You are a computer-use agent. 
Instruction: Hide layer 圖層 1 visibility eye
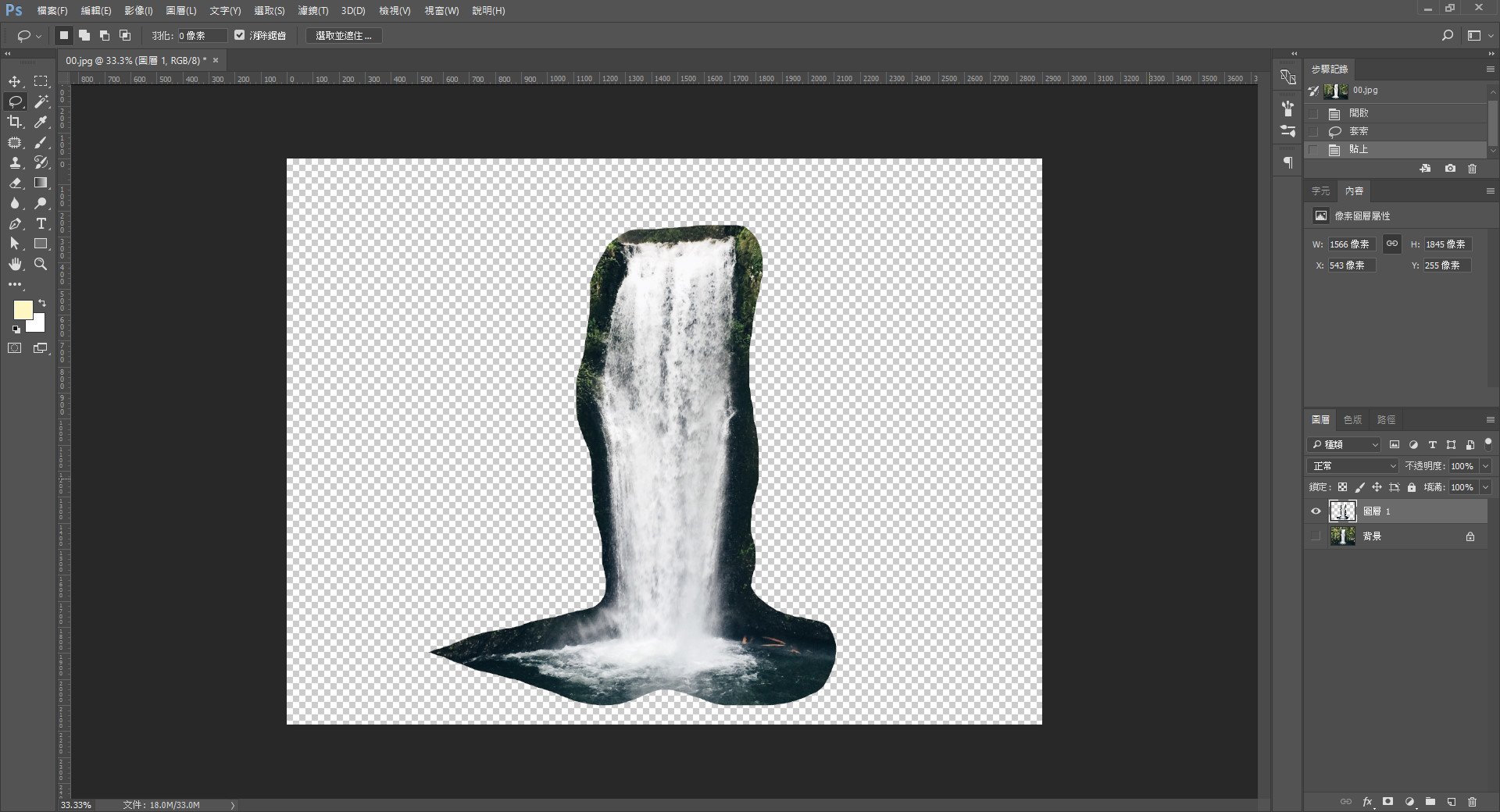tap(1316, 511)
